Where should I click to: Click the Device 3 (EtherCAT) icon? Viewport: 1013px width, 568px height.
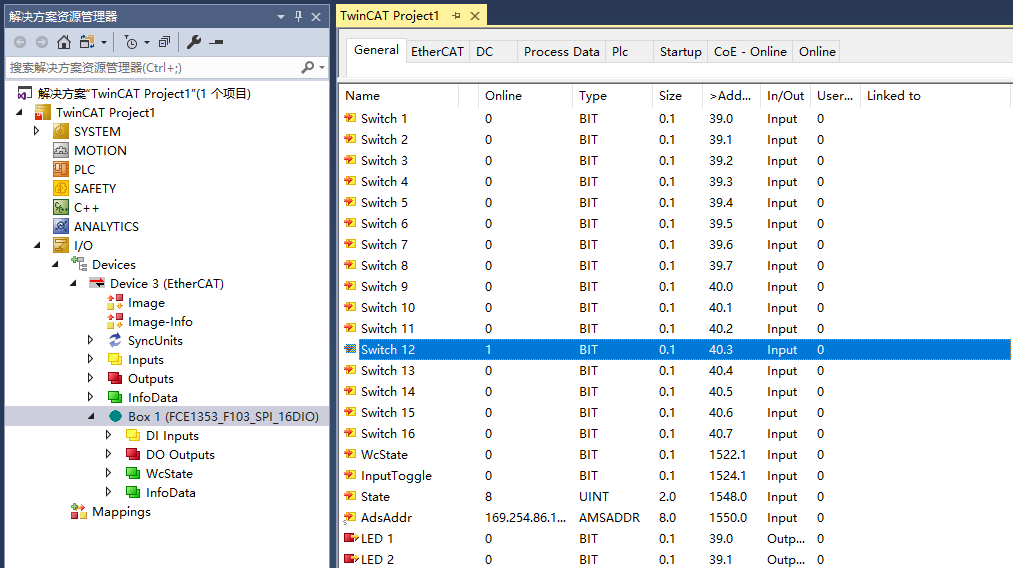point(97,283)
